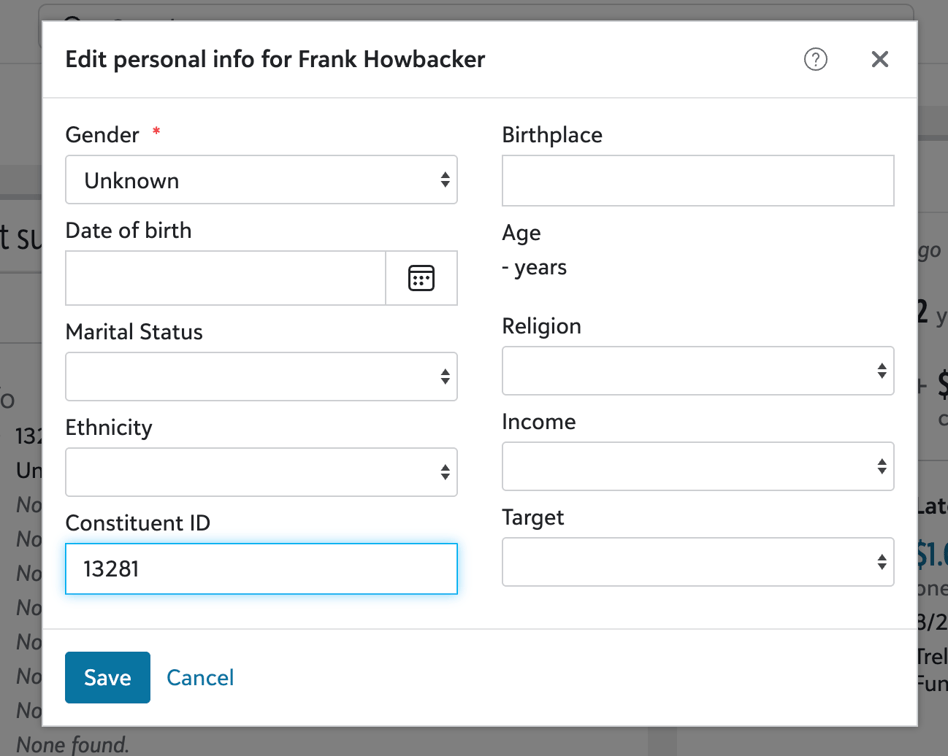
Task: Click the Gender dropdown stepper arrows
Action: click(446, 180)
